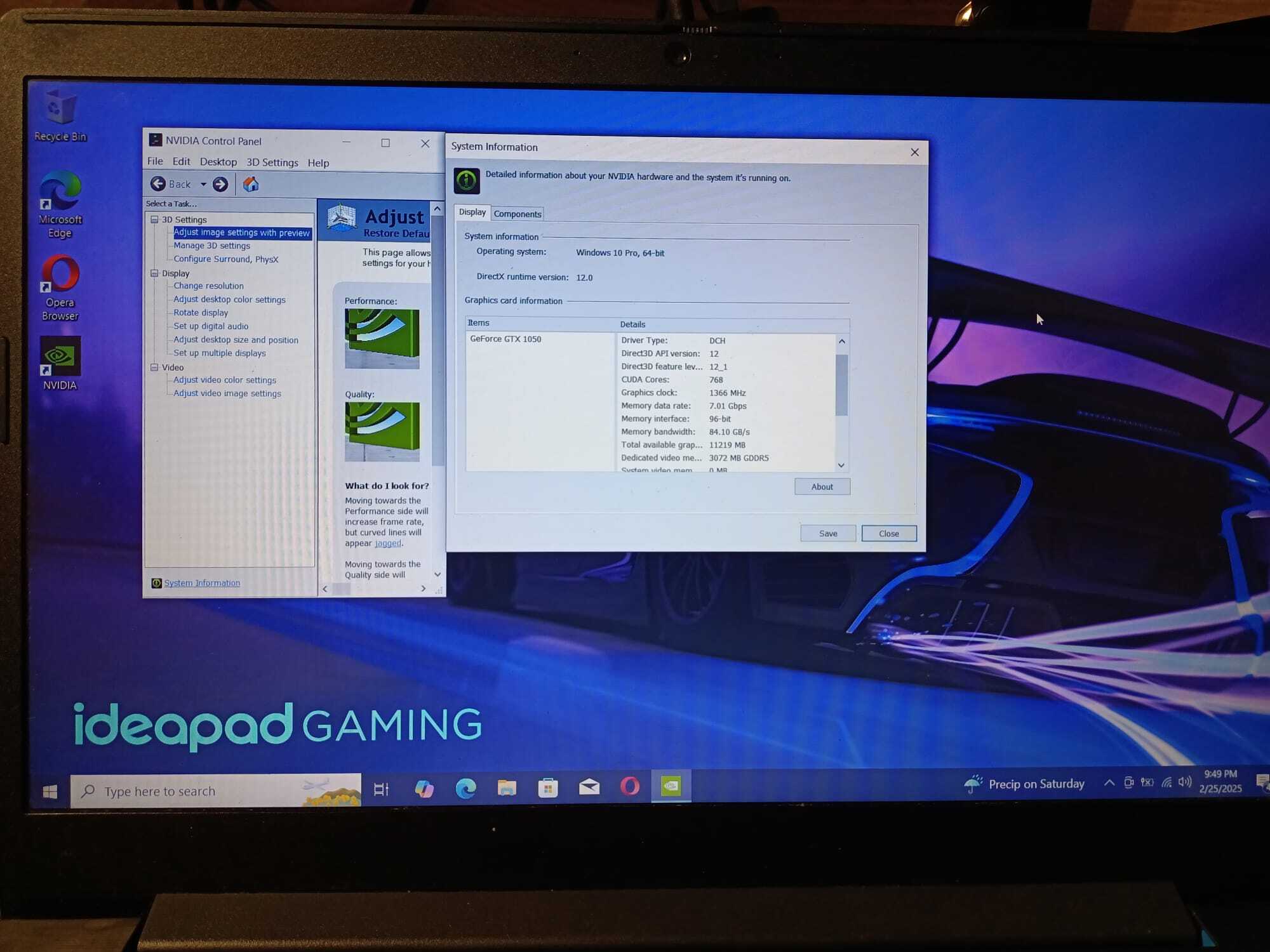The image size is (1270, 952).
Task: Open the 3D Settings menu
Action: tap(272, 162)
